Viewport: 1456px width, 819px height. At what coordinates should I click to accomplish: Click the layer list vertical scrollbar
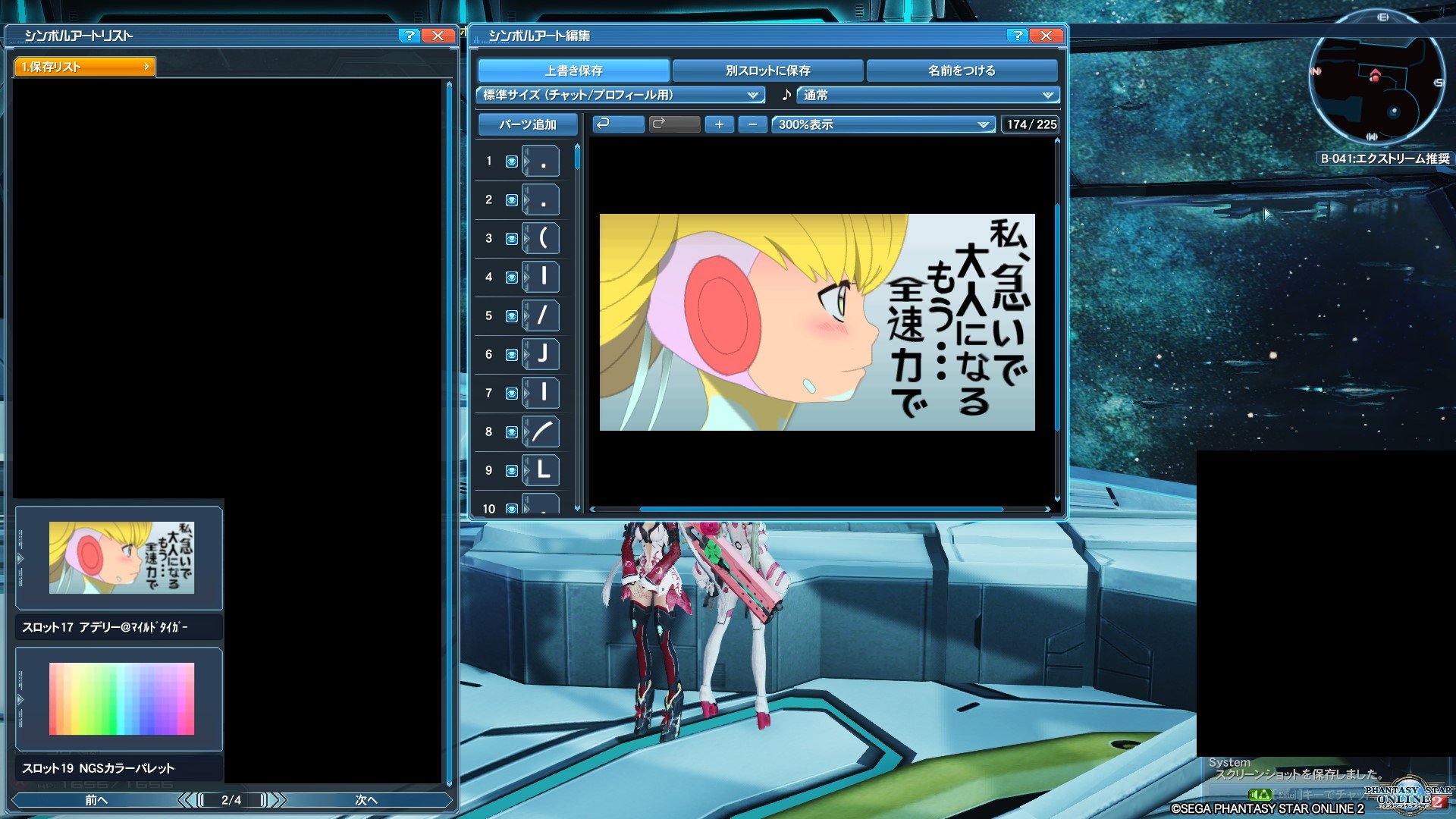(x=577, y=326)
